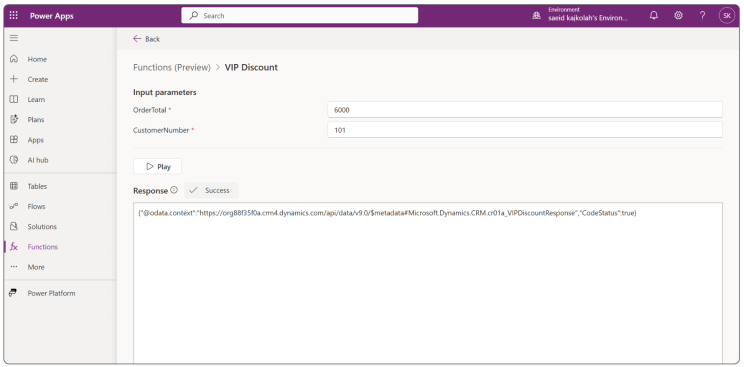Image resolution: width=744 pixels, height=367 pixels.
Task: Click the Learn book icon
Action: pos(14,99)
